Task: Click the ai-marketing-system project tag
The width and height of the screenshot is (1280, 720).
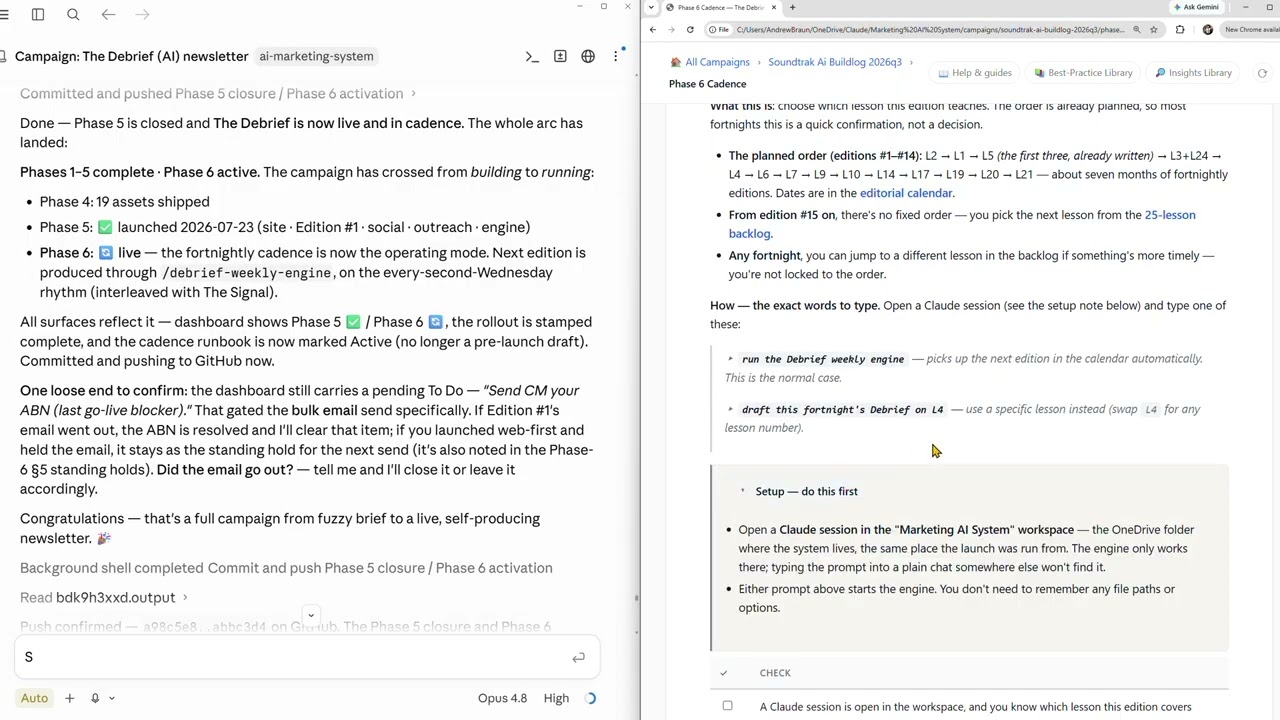Action: pyautogui.click(x=316, y=57)
